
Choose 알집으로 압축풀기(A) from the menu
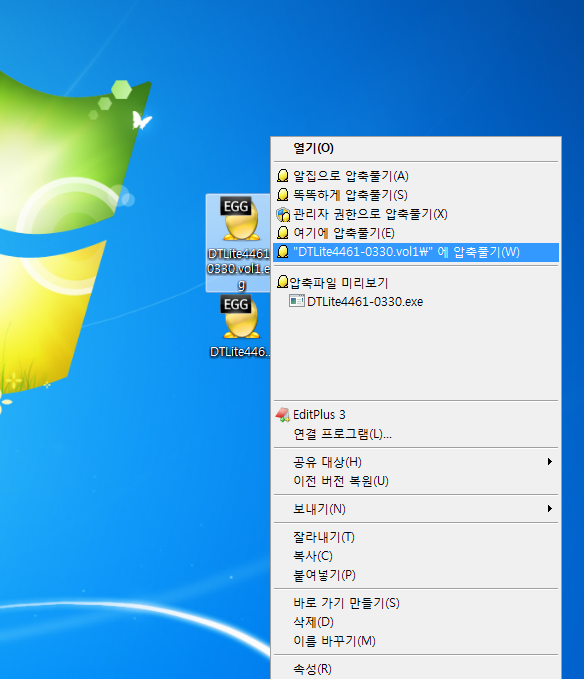click(x=416, y=176)
